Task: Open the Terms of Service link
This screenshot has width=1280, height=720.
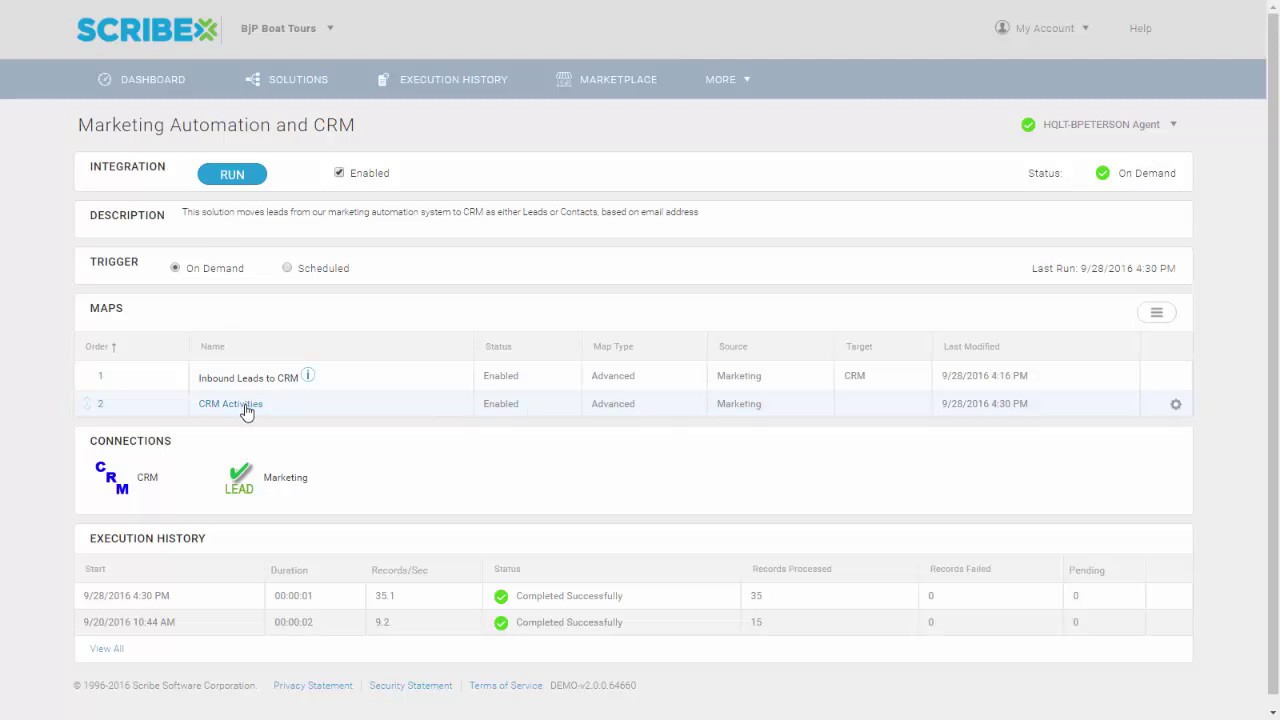Action: (506, 686)
